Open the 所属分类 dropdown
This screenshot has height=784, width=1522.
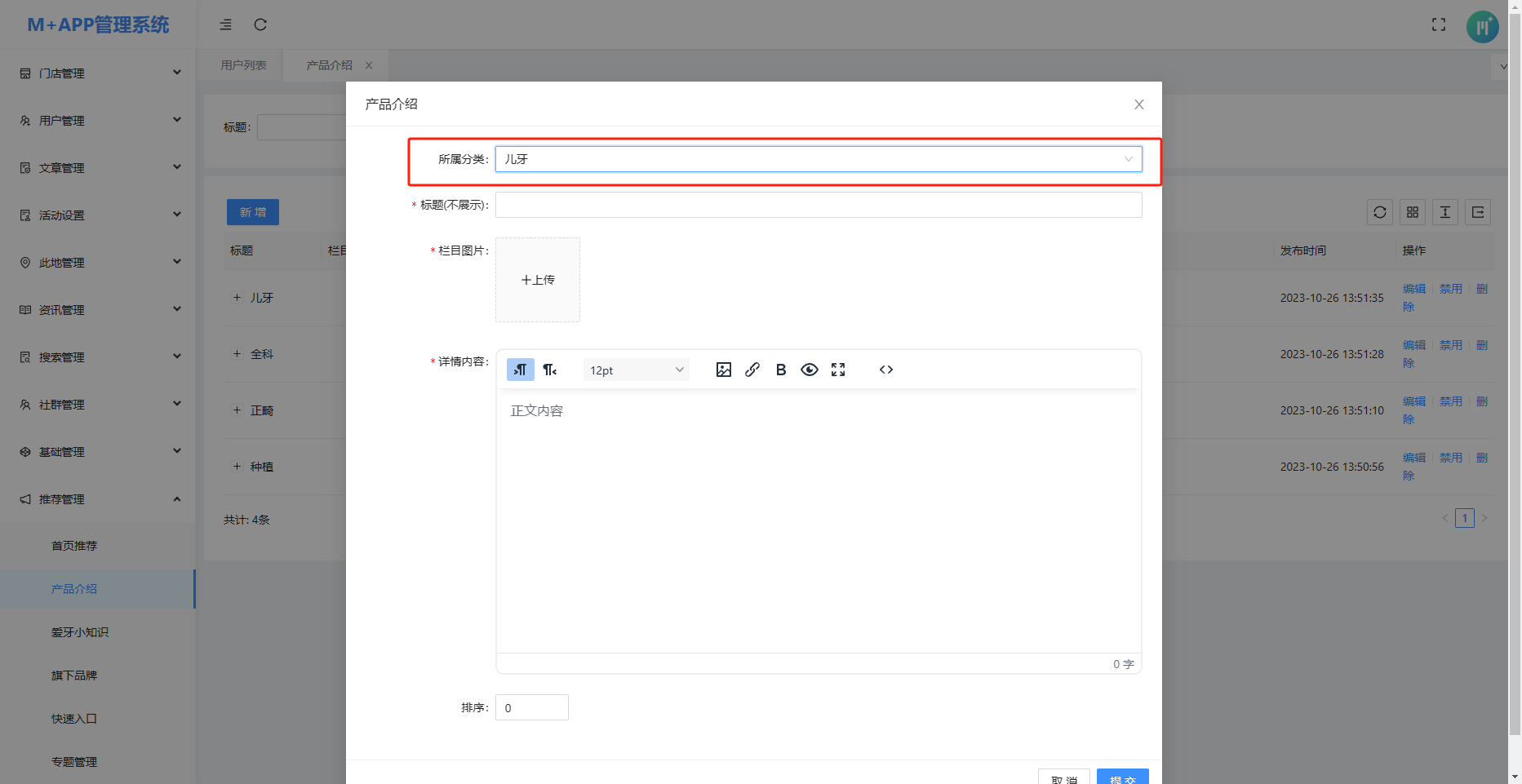click(818, 159)
